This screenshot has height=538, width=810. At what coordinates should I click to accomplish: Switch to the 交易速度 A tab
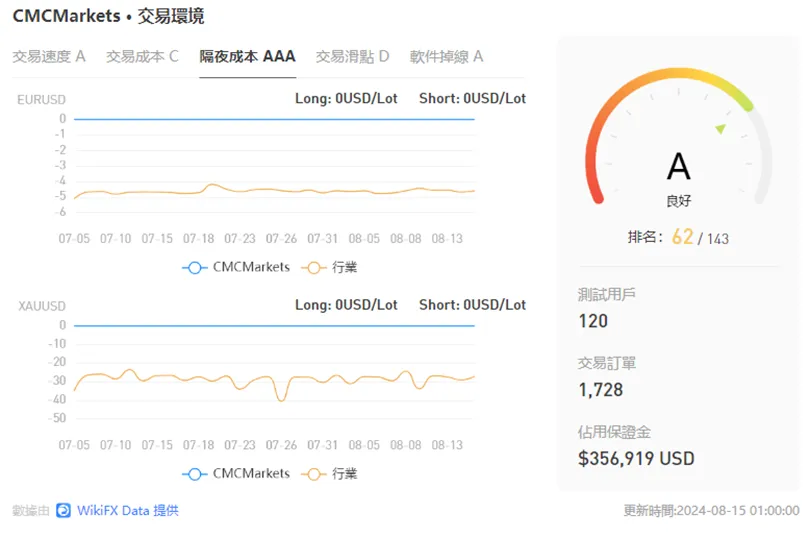[x=49, y=56]
